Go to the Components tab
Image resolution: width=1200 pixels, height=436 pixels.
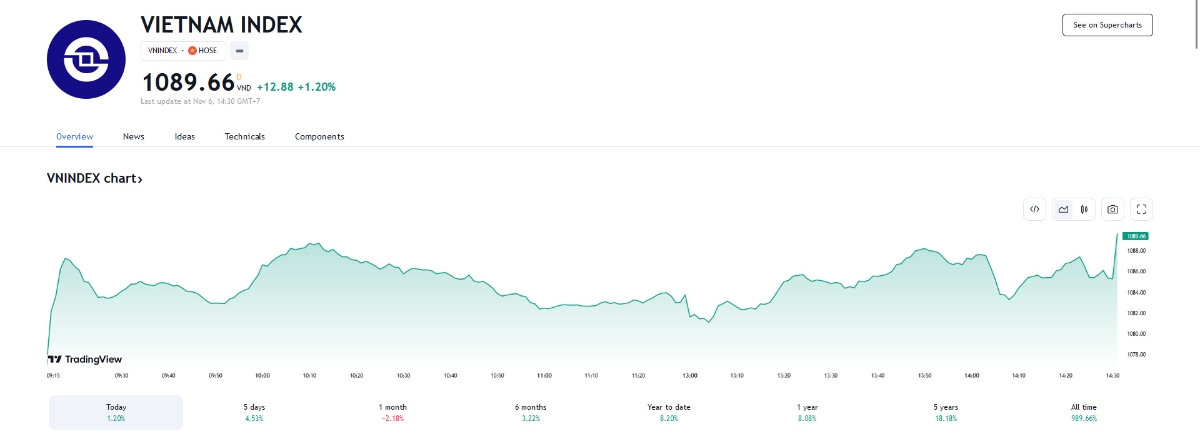(319, 136)
